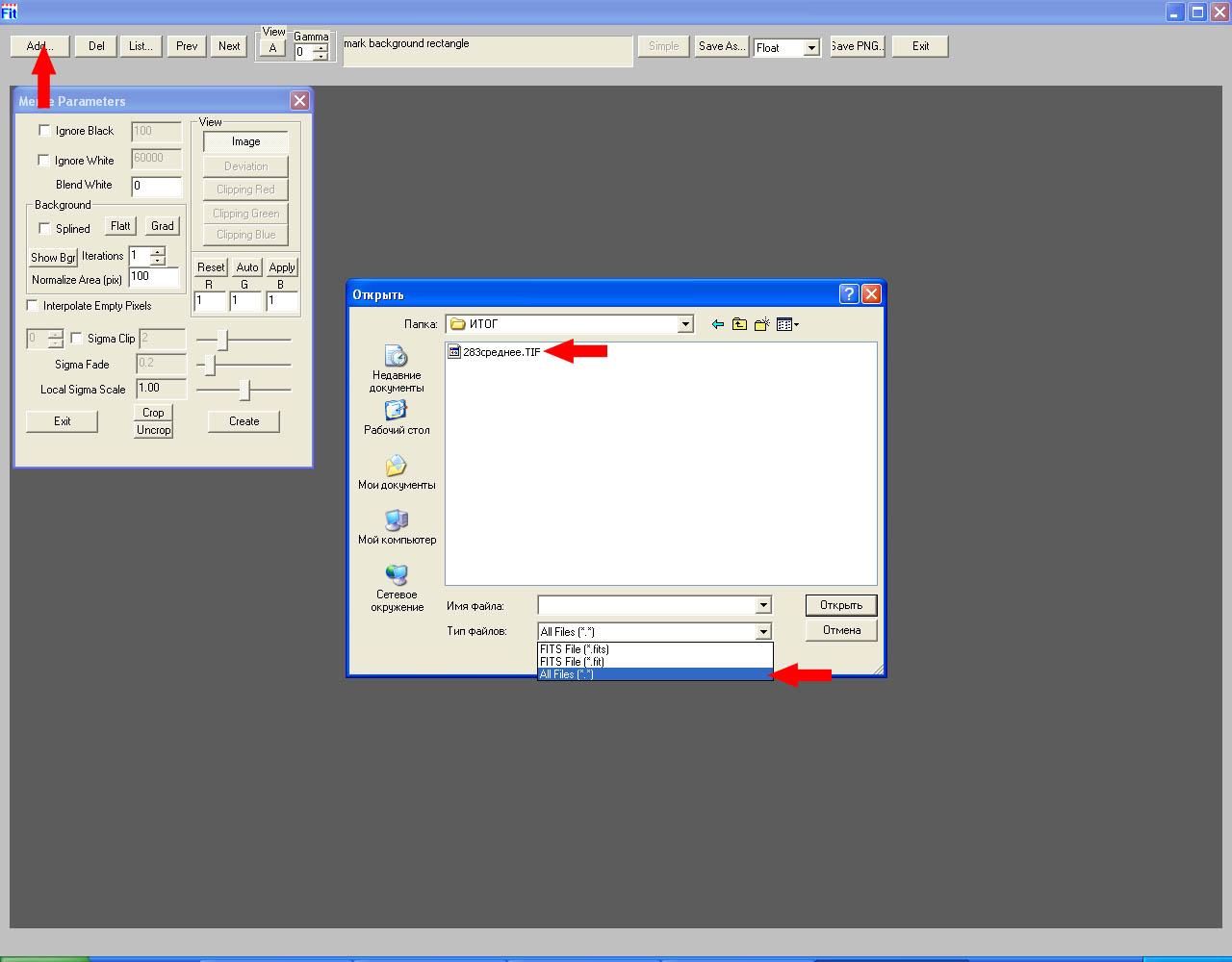Image resolution: width=1232 pixels, height=962 pixels.
Task: Click the Local Sigma Scale slider
Action: tap(244, 390)
